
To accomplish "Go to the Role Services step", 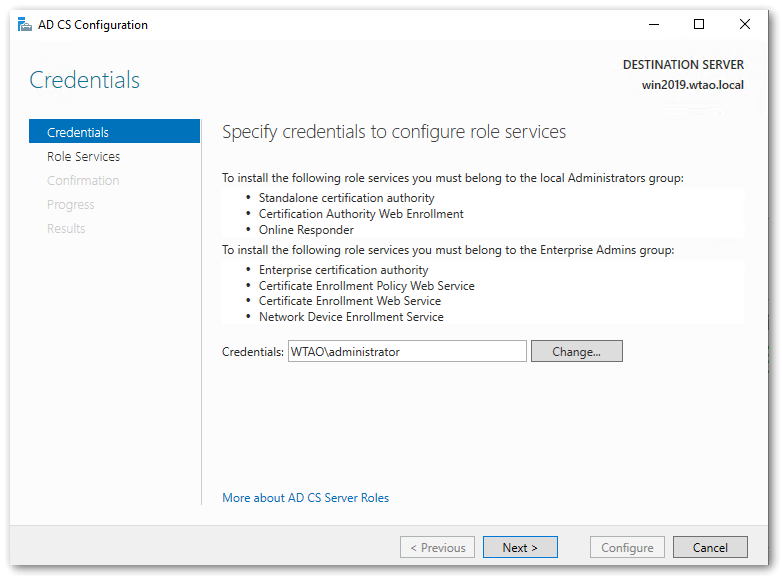I will pos(83,157).
